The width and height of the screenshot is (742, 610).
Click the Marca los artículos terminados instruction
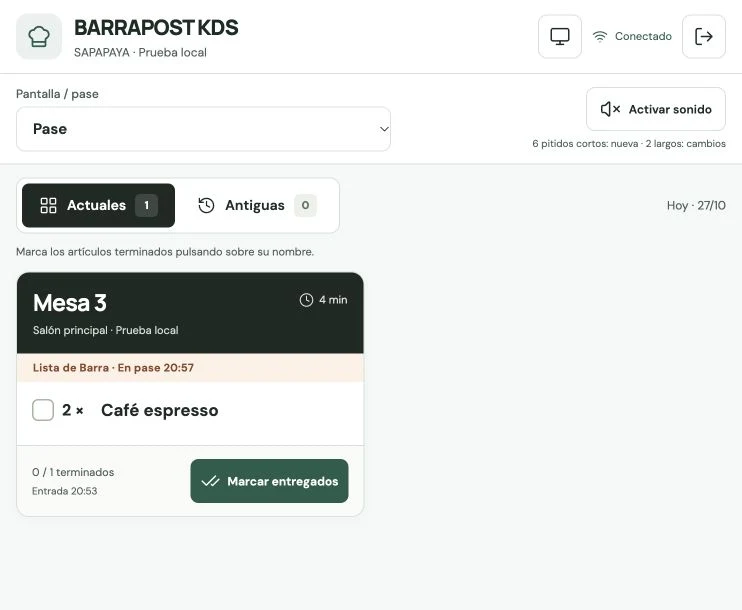165,252
